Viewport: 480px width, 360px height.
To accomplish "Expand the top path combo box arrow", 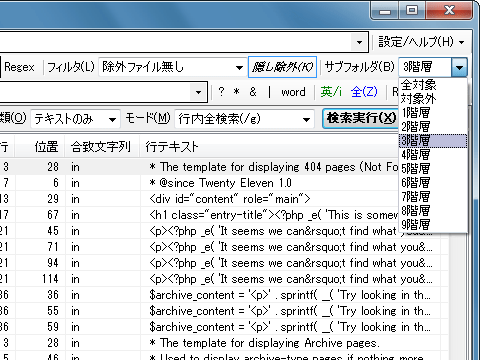I will tap(359, 42).
